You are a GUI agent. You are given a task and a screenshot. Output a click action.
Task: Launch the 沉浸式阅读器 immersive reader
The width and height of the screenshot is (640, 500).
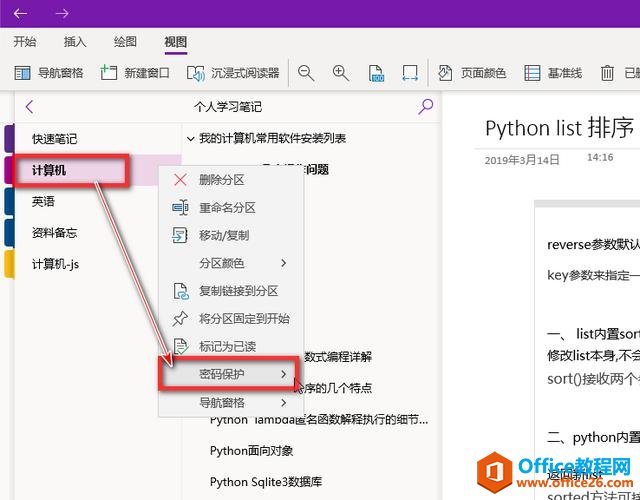[x=233, y=73]
